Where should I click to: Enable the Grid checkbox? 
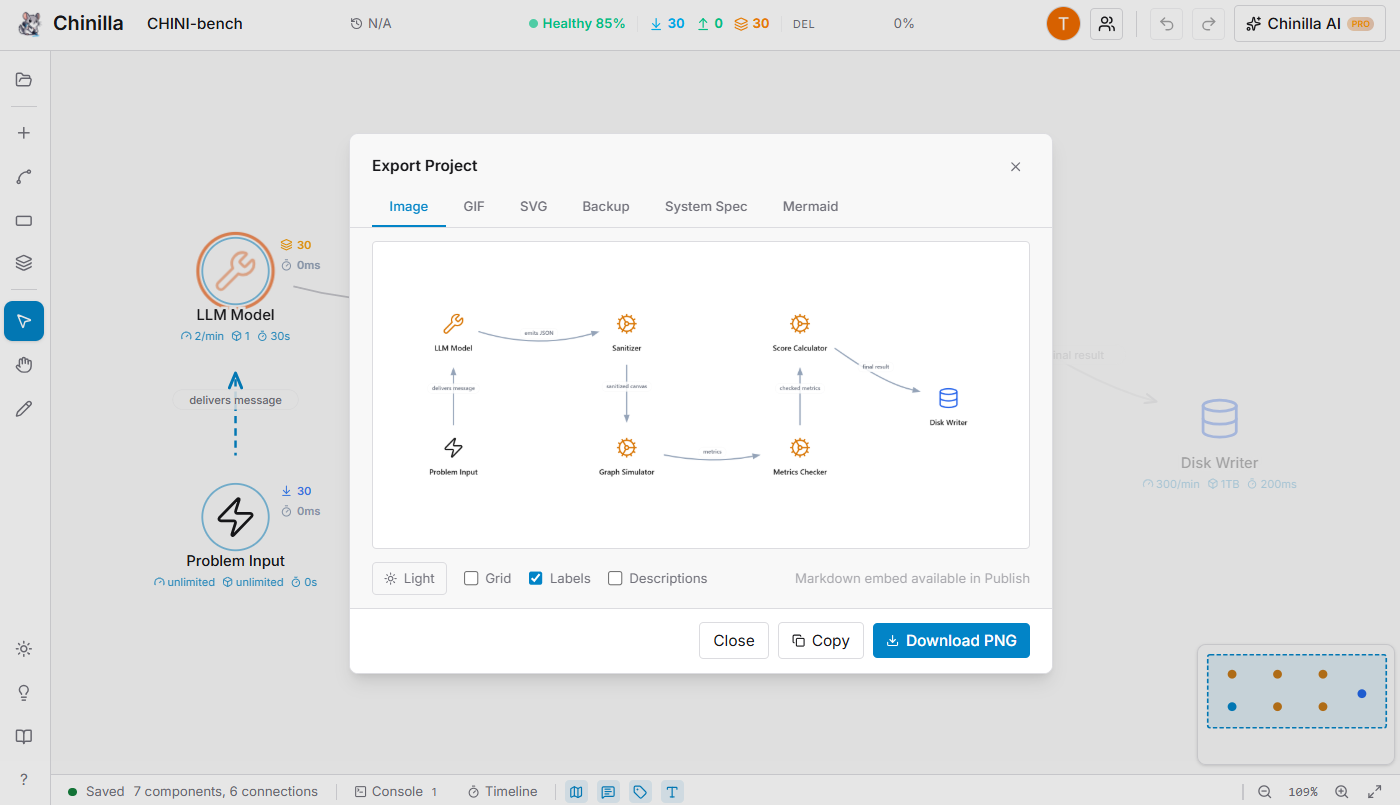[470, 578]
